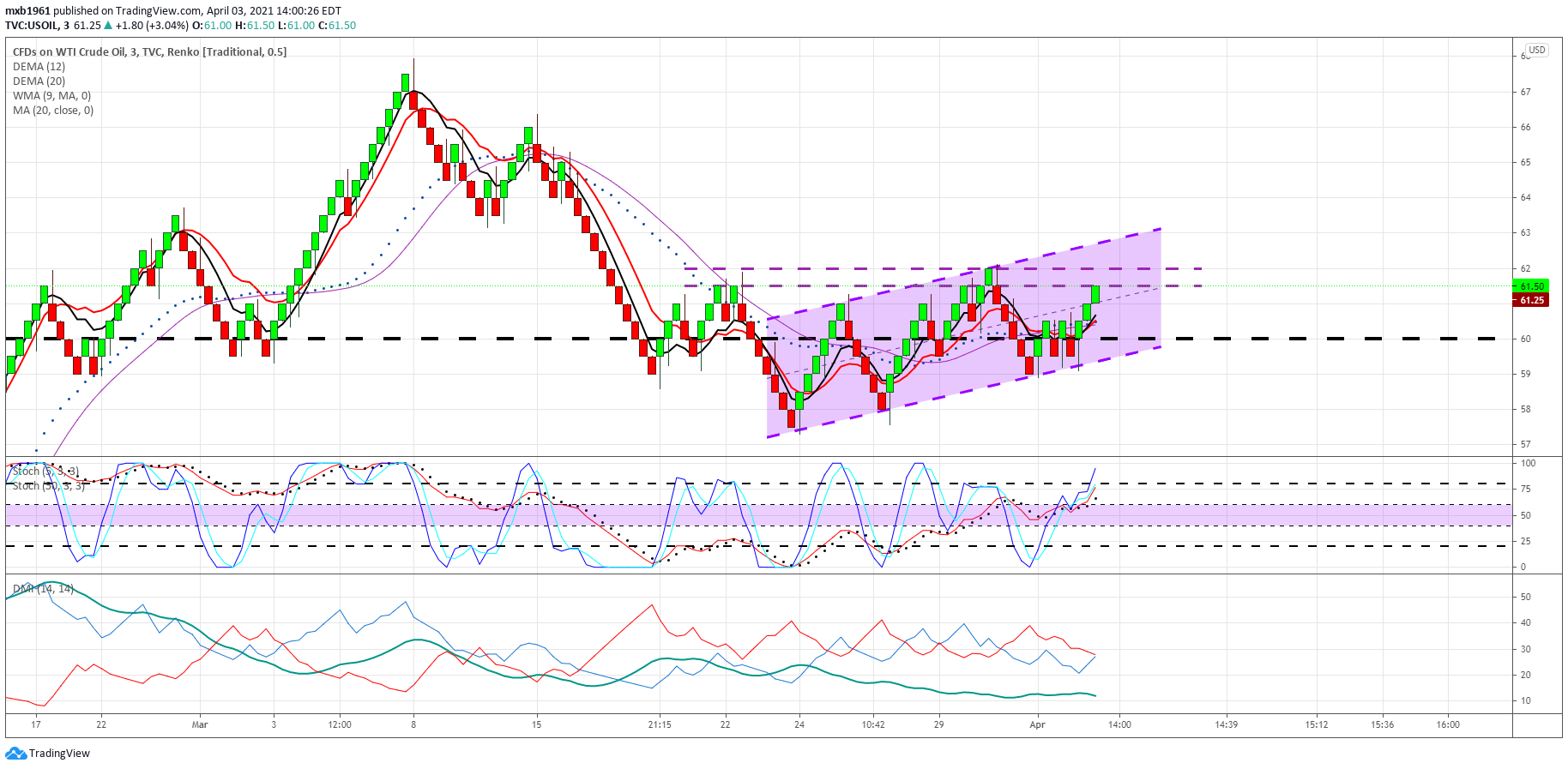Click the O:61.00 open value
The height and width of the screenshot is (769, 1568).
point(212,26)
